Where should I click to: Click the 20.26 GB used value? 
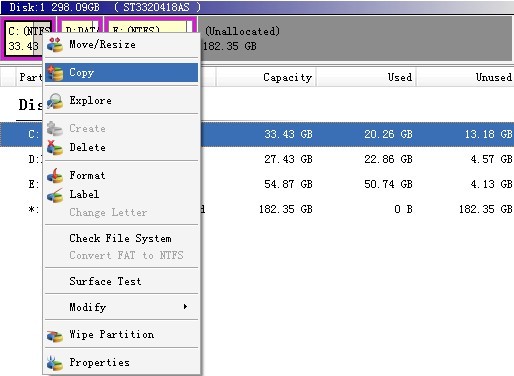388,134
